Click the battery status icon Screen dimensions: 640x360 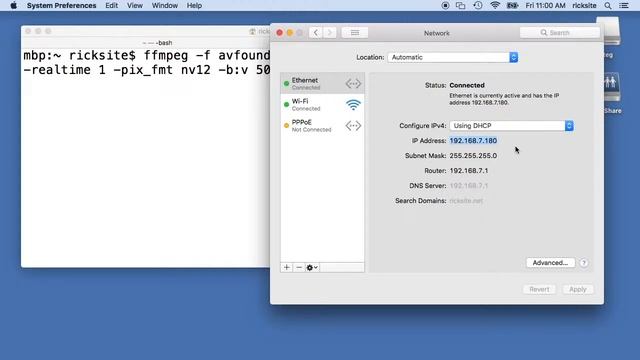point(512,6)
